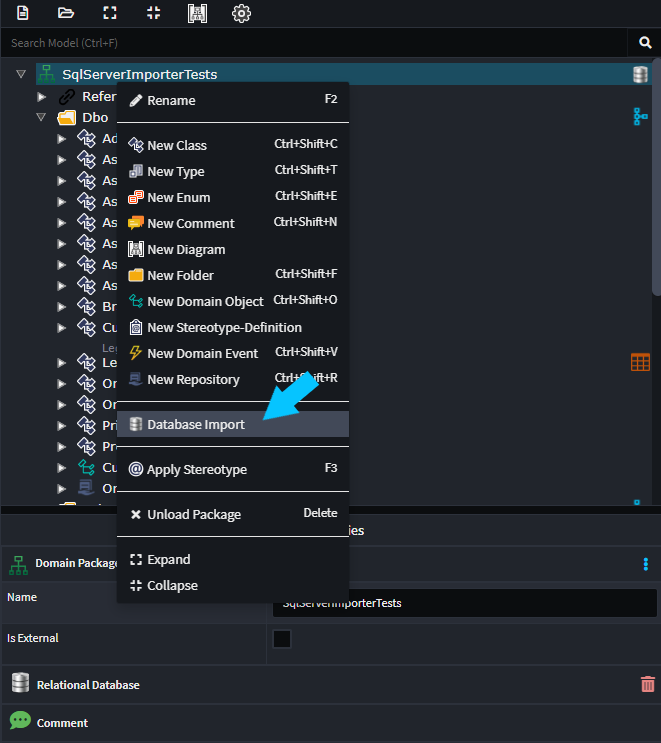This screenshot has width=661, height=743.
Task: Click the Dbo folder icon
Action: click(x=67, y=118)
